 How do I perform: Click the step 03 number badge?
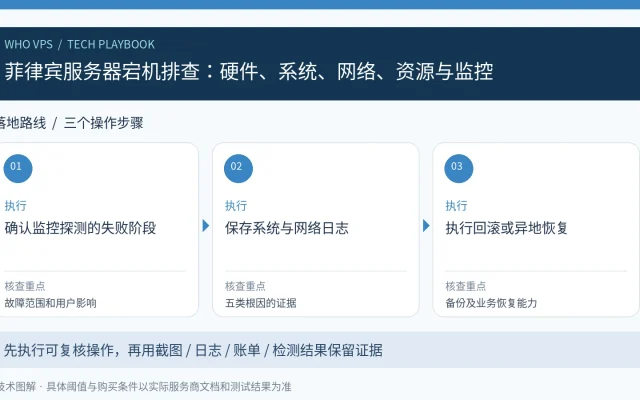(459, 168)
